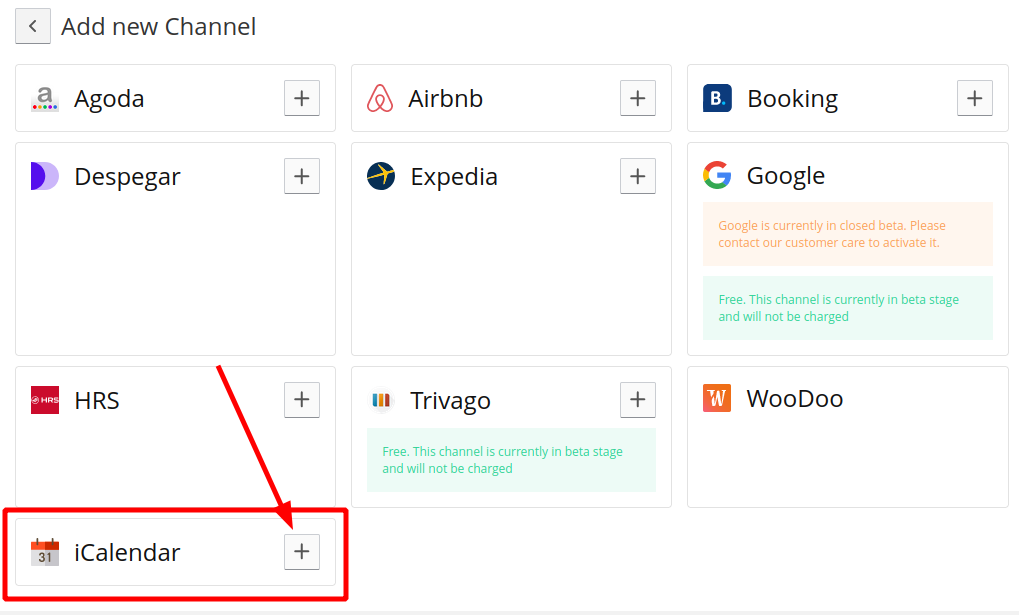Click the back arrow beside Add new Channel

(32, 26)
